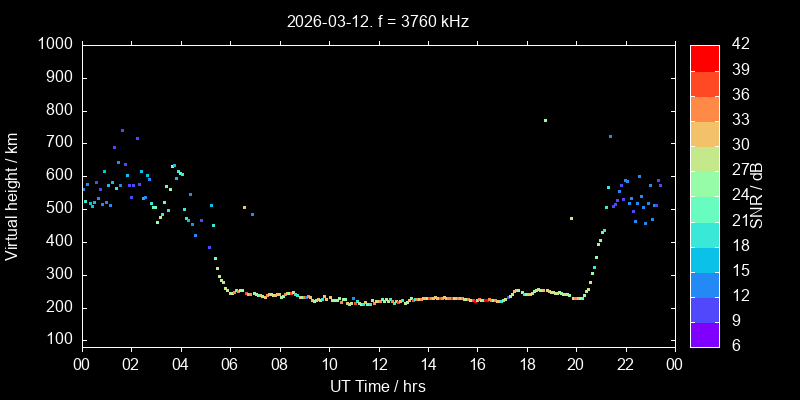
Task: Select the 06 hour tick on time axis
Action: coord(230,364)
